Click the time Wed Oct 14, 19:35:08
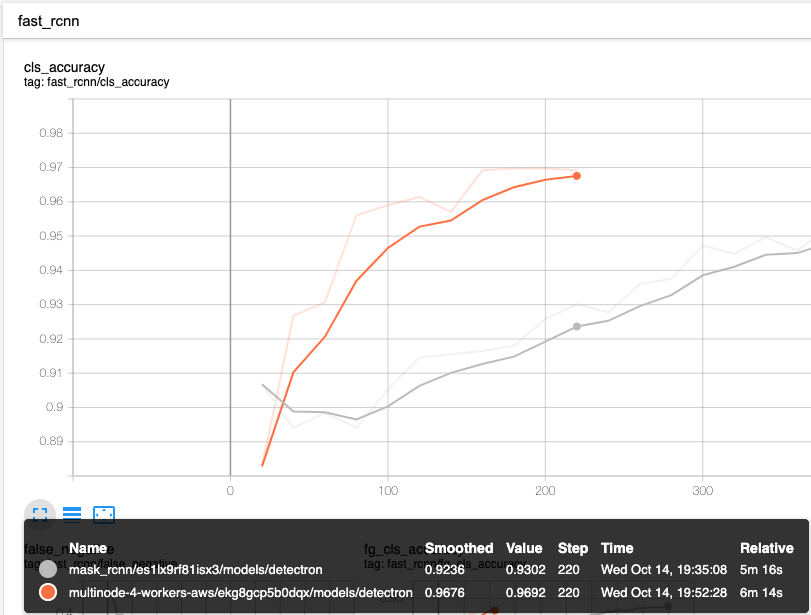Screen dimensions: 811x615 pyautogui.click(x=664, y=569)
